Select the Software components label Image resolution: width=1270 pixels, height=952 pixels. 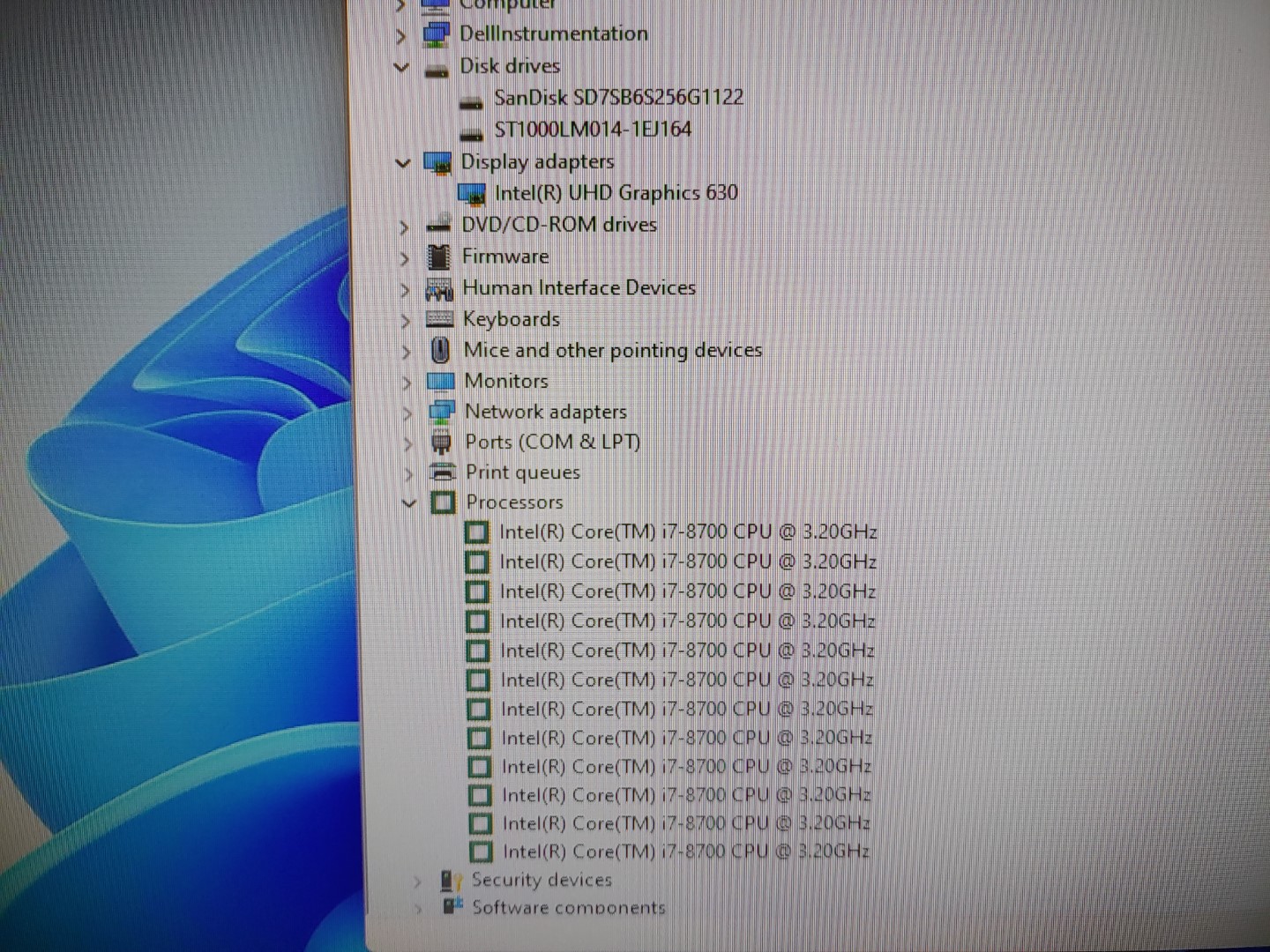point(569,907)
